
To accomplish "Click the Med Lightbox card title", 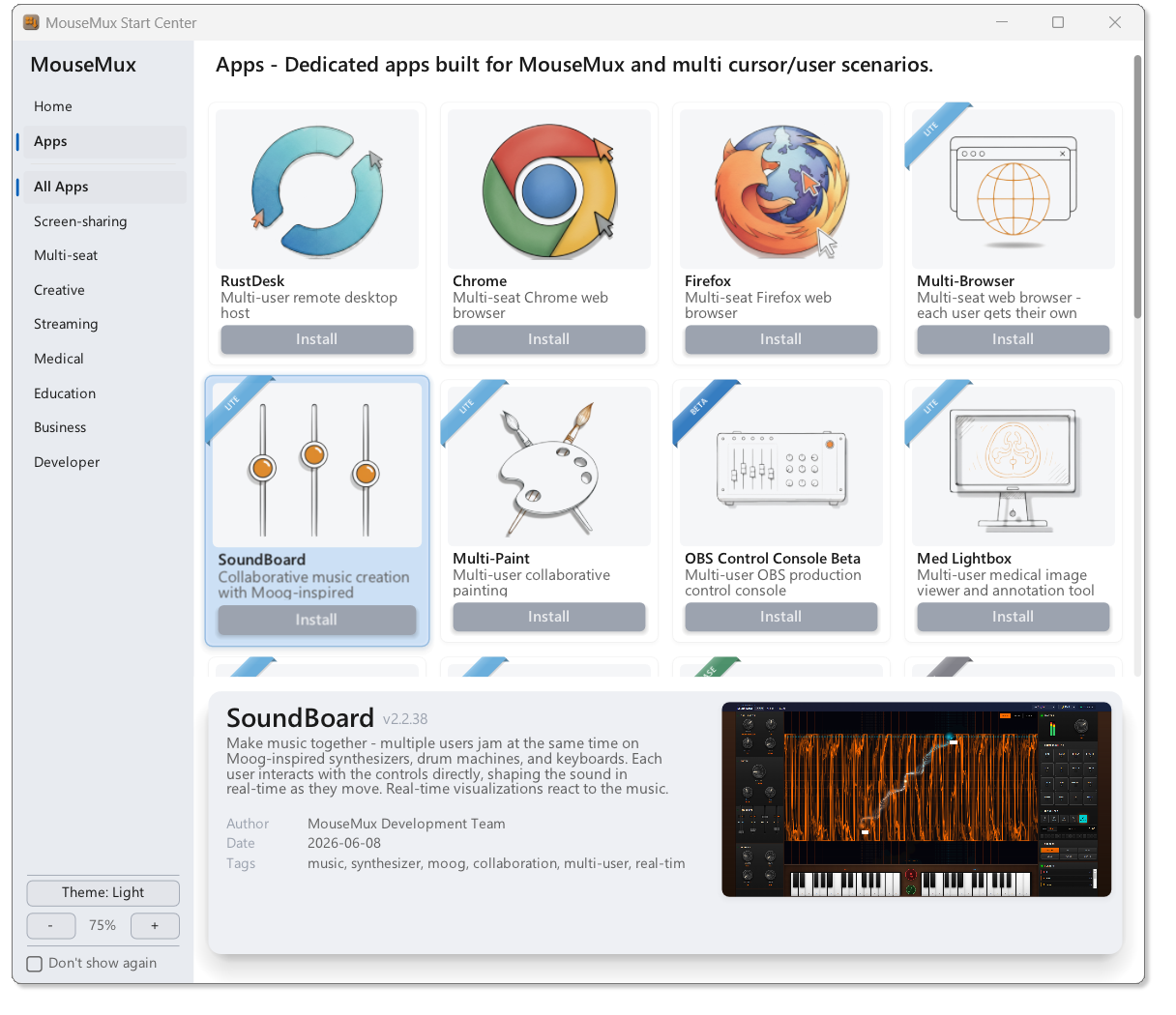I will pyautogui.click(x=964, y=559).
